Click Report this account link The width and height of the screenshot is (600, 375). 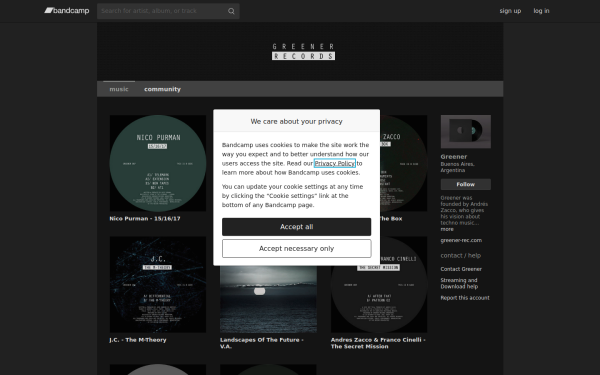(465, 298)
